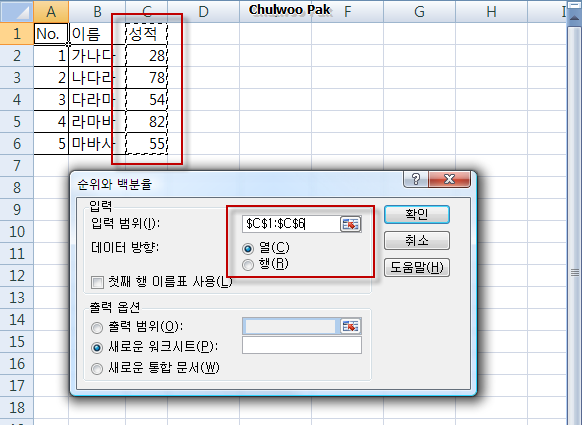Click the input range collapse-dialog icon
Viewport: 582px width, 425px height.
click(350, 224)
